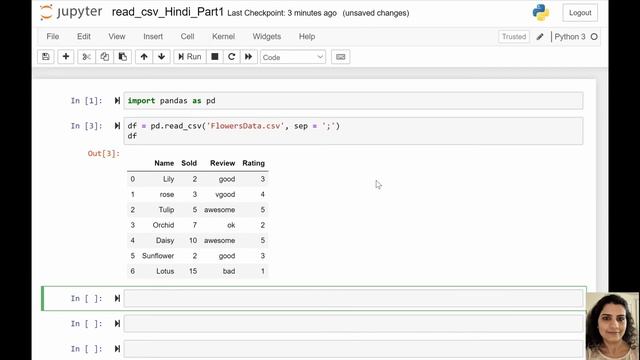
Task: Copy selected cells icon
Action: (x=104, y=57)
